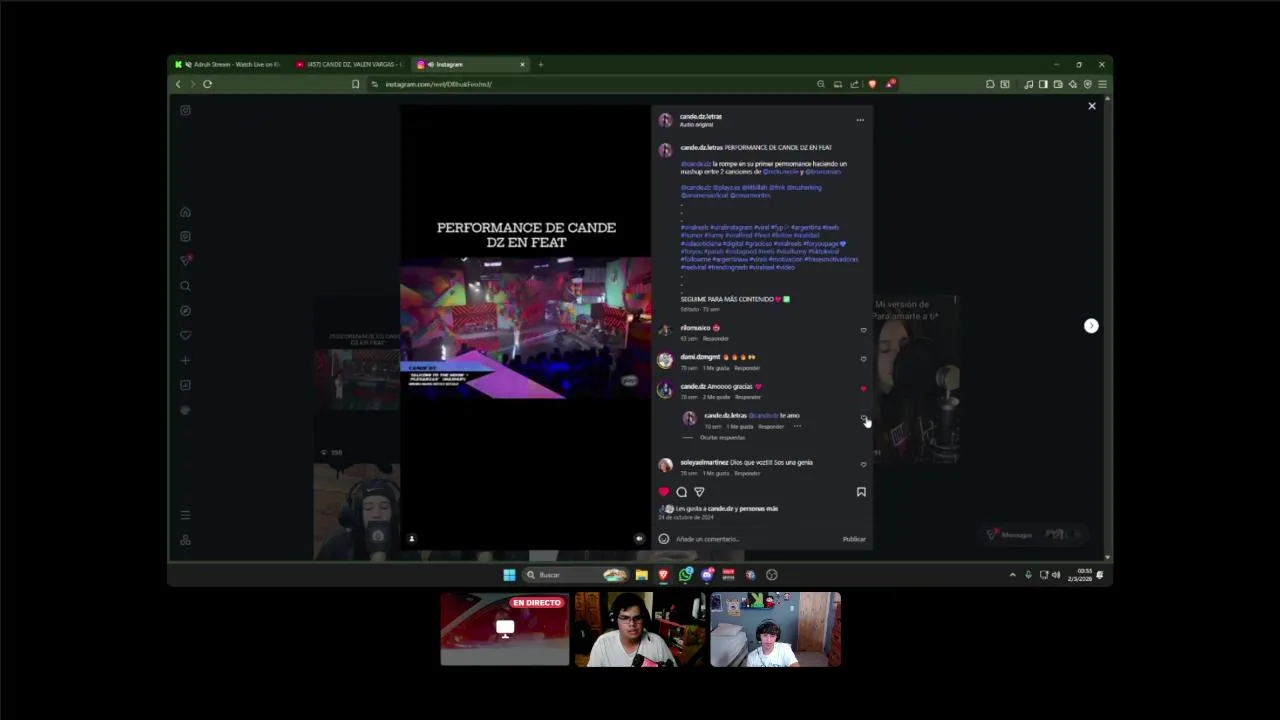
Task: Open volume control in system tray
Action: pos(1056,575)
